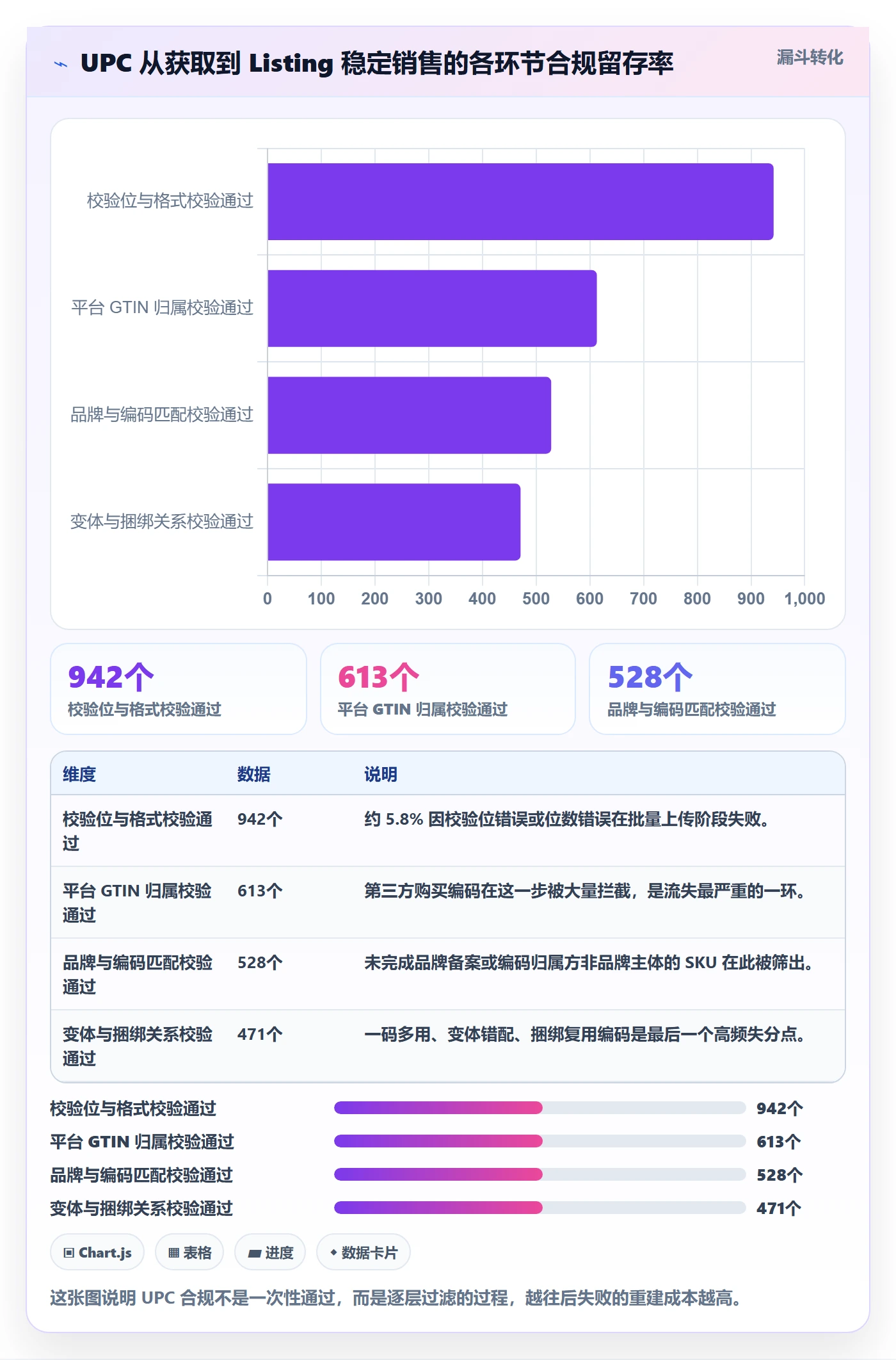This screenshot has width=896, height=1360.
Task: Click table cell 942个
Action: 260,819
